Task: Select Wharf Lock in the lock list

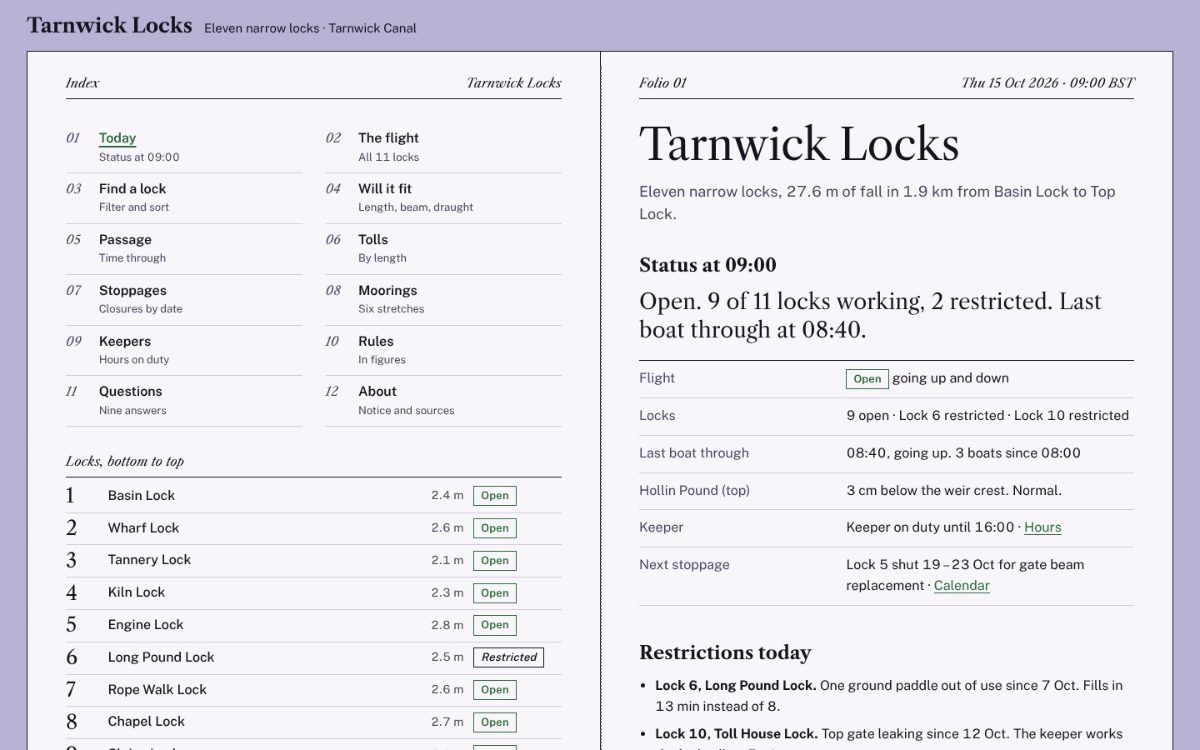Action: pyautogui.click(x=313, y=528)
